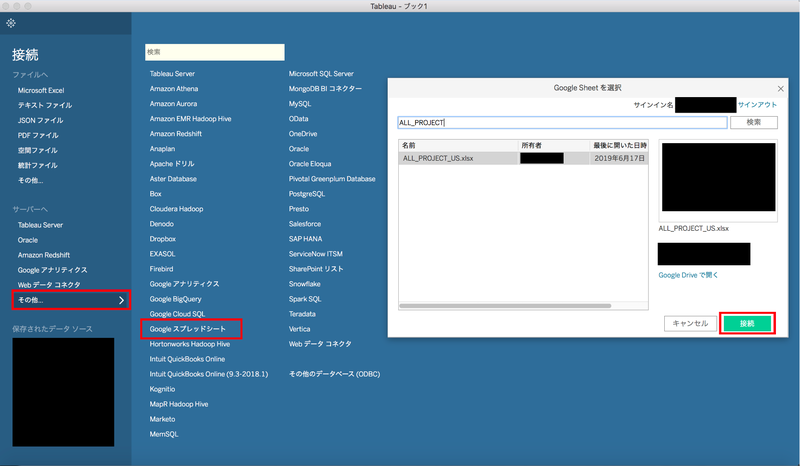Select Intuit QuickBooks Online (9.3-2018.1) connector
Image resolution: width=800 pixels, height=466 pixels.
tap(209, 374)
